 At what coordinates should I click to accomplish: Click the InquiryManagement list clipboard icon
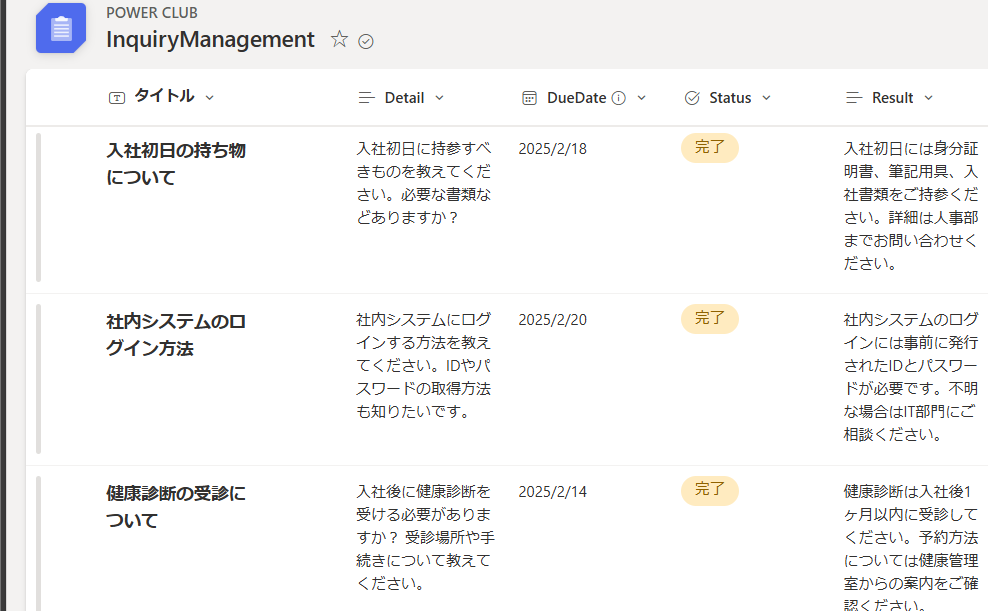(61, 28)
